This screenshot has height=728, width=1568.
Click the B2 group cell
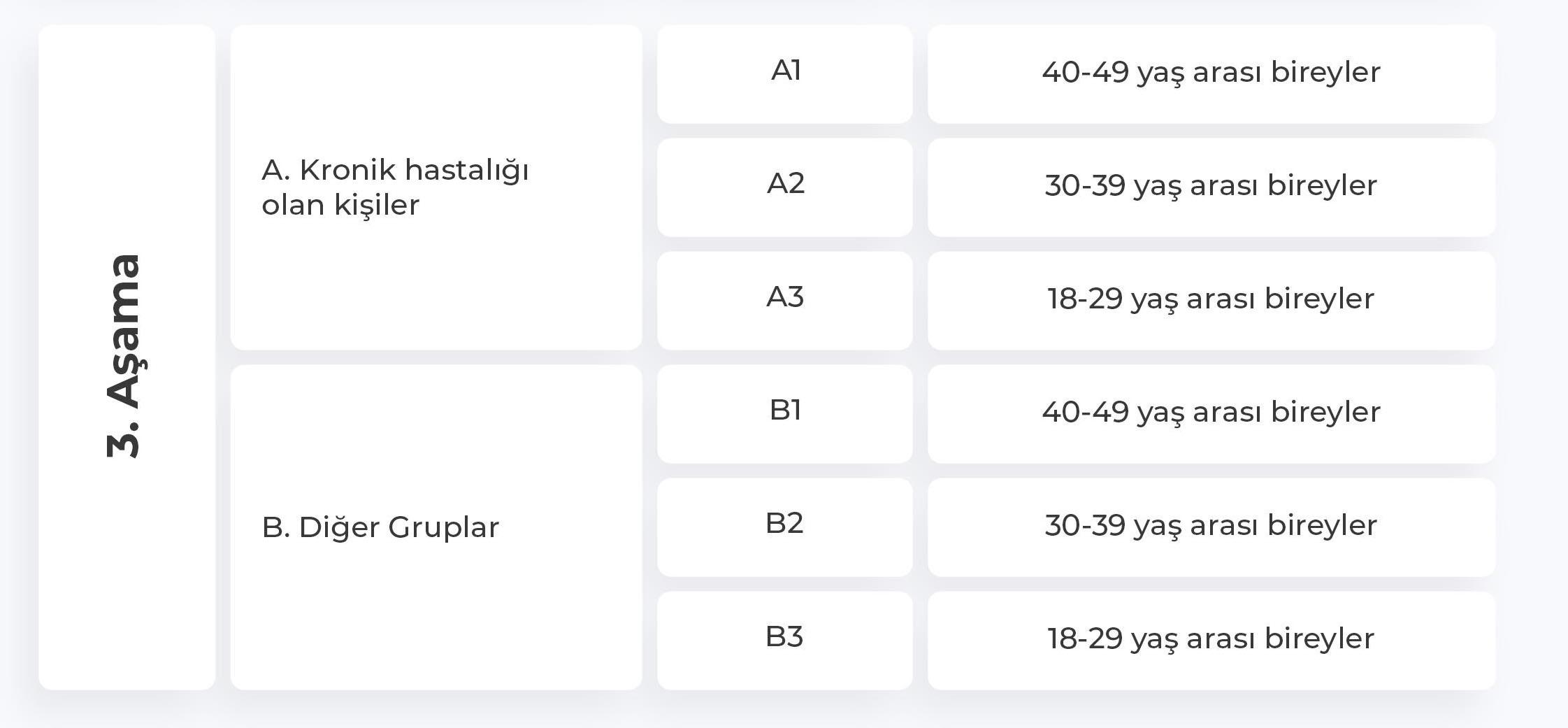pos(785,527)
